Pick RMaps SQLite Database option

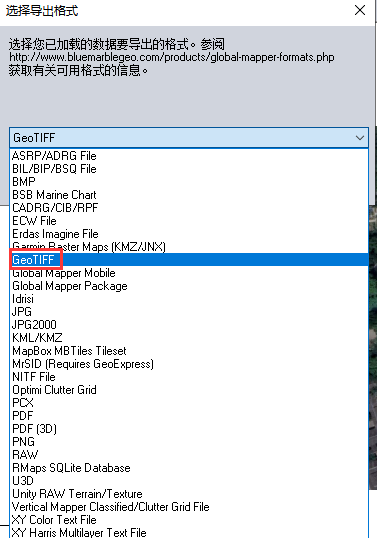pos(189,468)
